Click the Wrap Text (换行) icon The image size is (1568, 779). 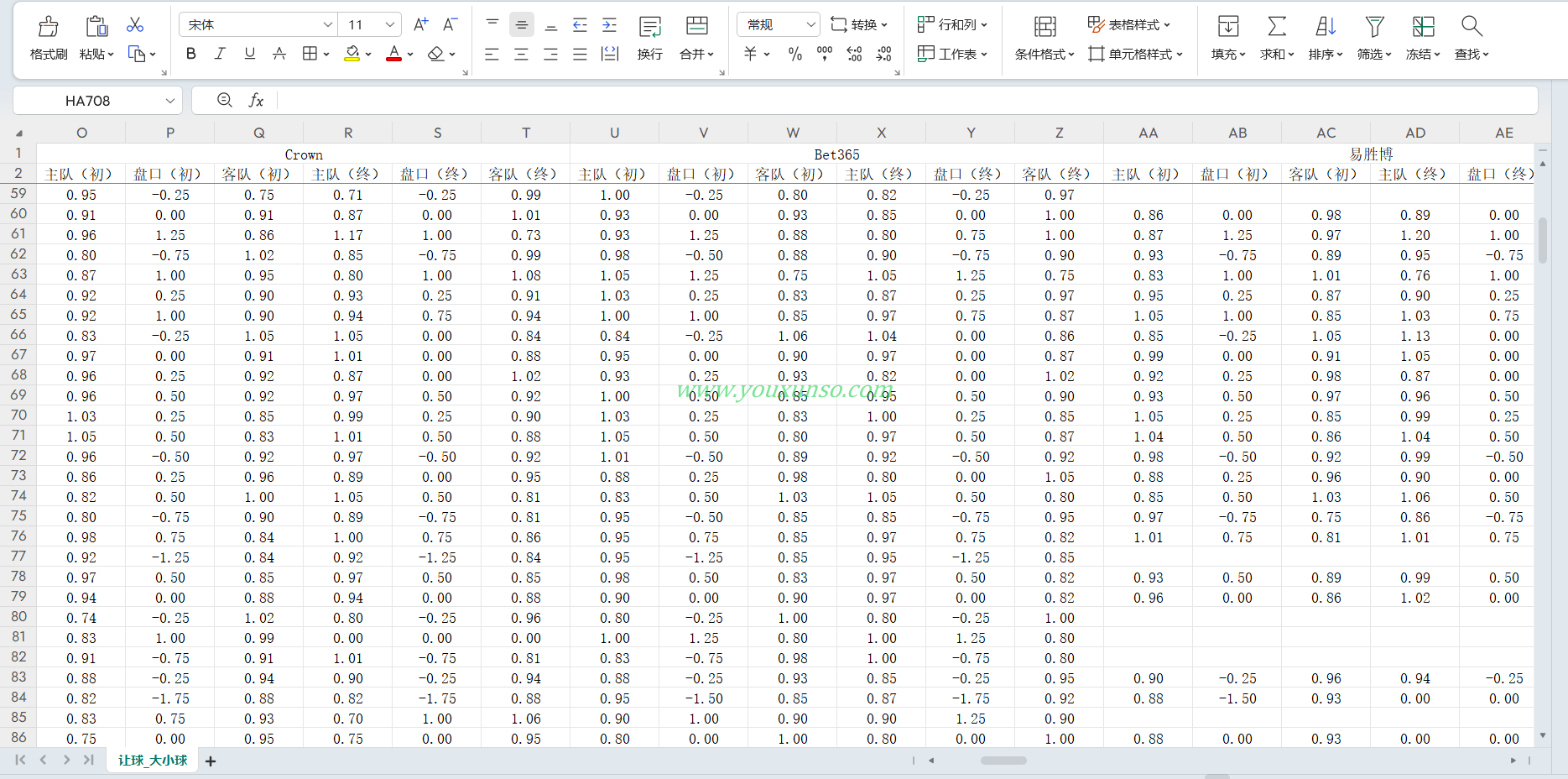[x=649, y=28]
